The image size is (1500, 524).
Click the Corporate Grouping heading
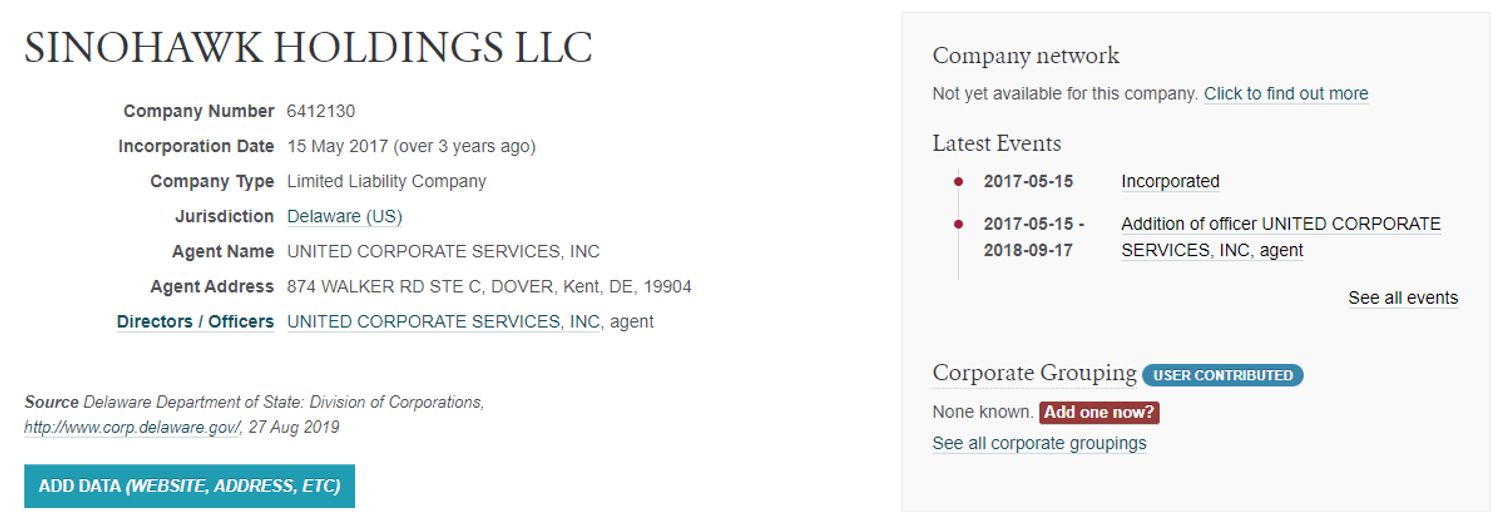point(1034,373)
